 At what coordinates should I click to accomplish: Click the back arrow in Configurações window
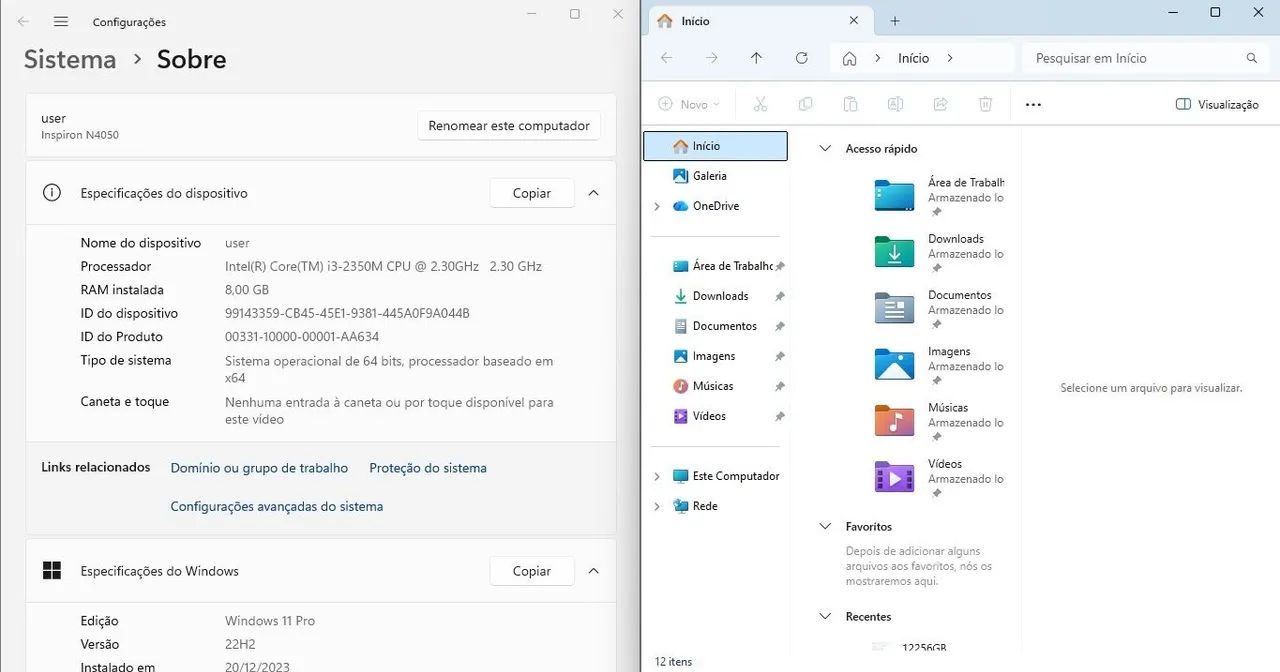point(23,21)
